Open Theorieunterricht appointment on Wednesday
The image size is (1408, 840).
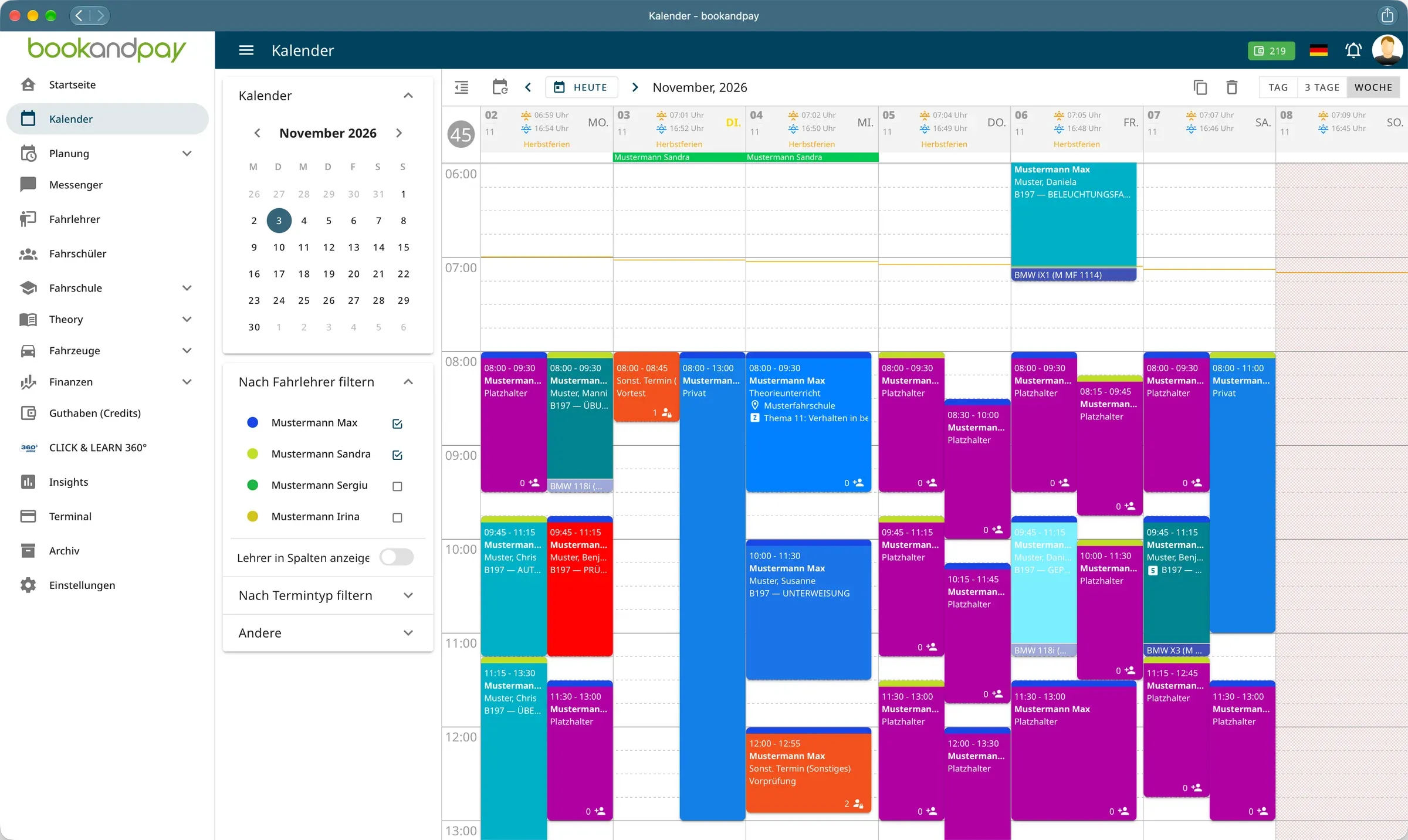pyautogui.click(x=808, y=422)
